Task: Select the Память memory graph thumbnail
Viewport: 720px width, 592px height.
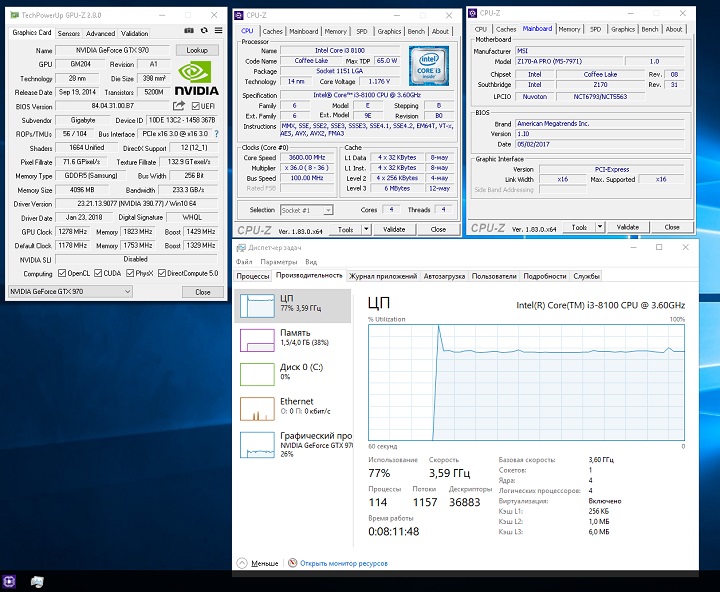Action: (257, 340)
